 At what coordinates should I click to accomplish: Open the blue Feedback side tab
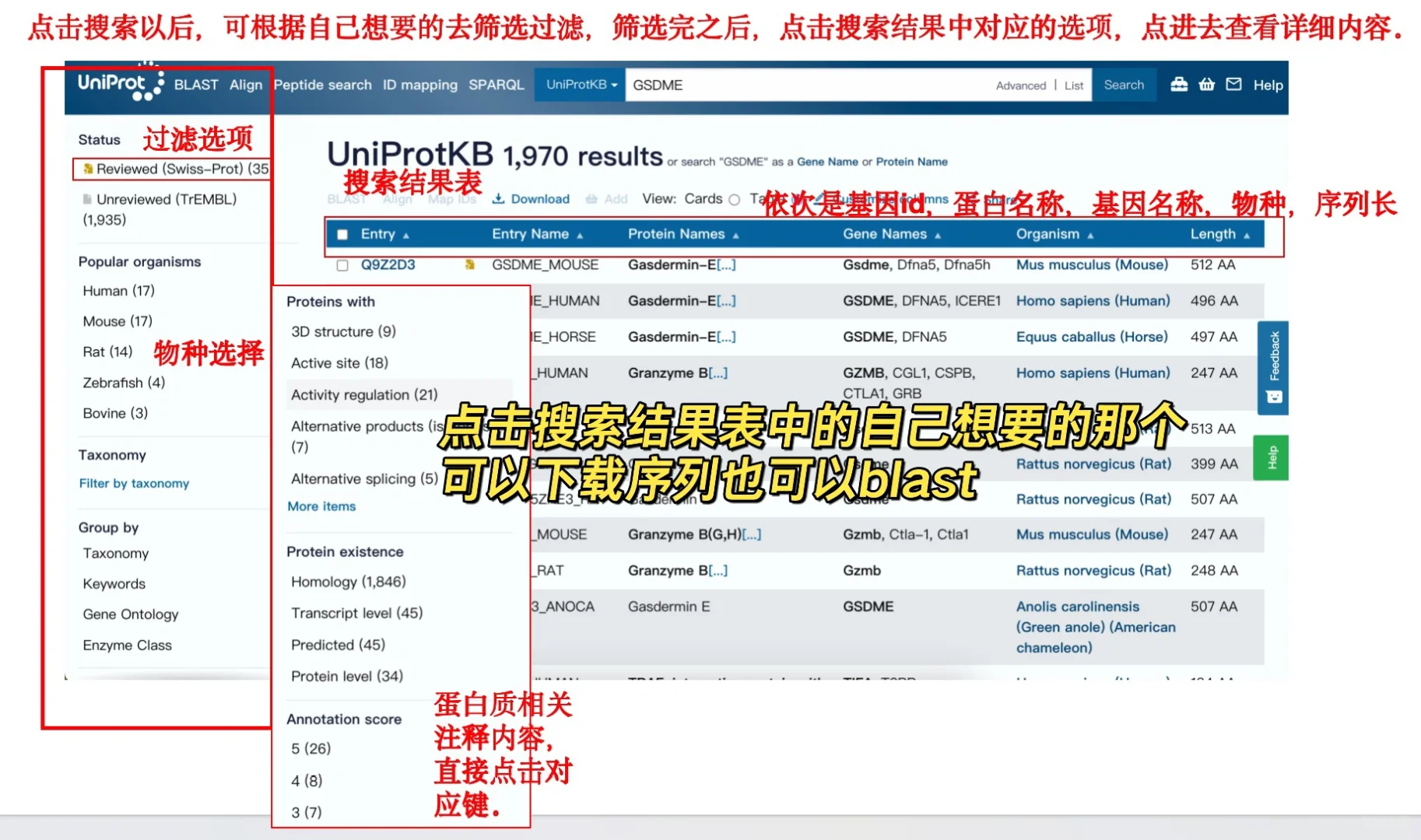click(1273, 367)
